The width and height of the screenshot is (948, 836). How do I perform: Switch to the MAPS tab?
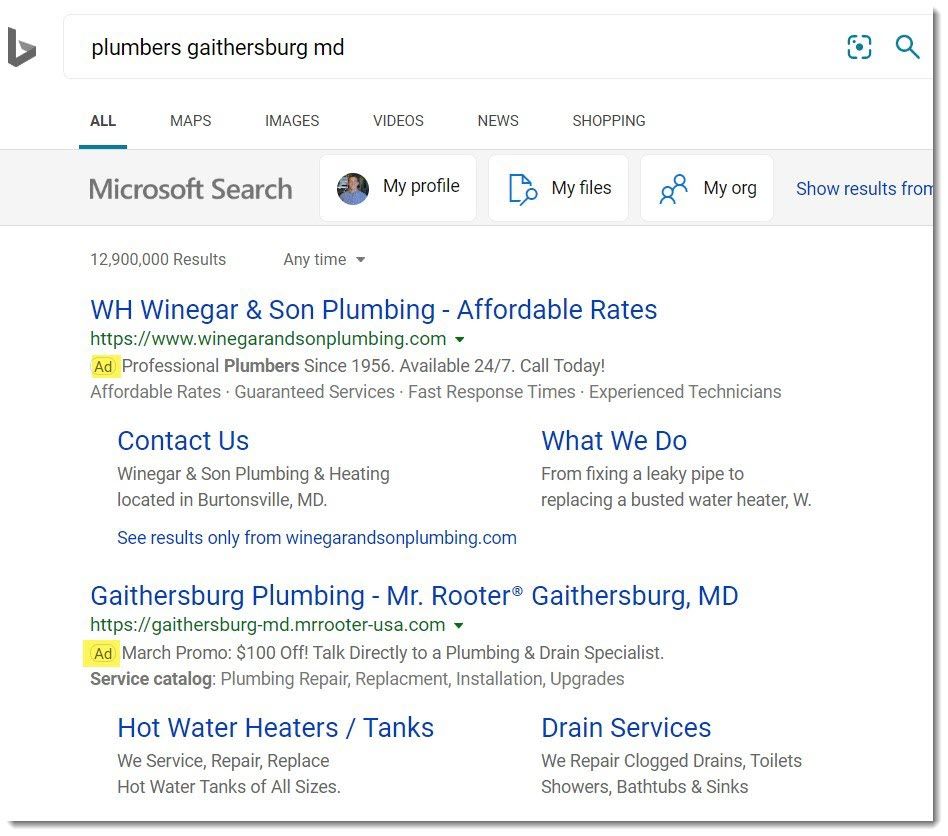tap(190, 121)
